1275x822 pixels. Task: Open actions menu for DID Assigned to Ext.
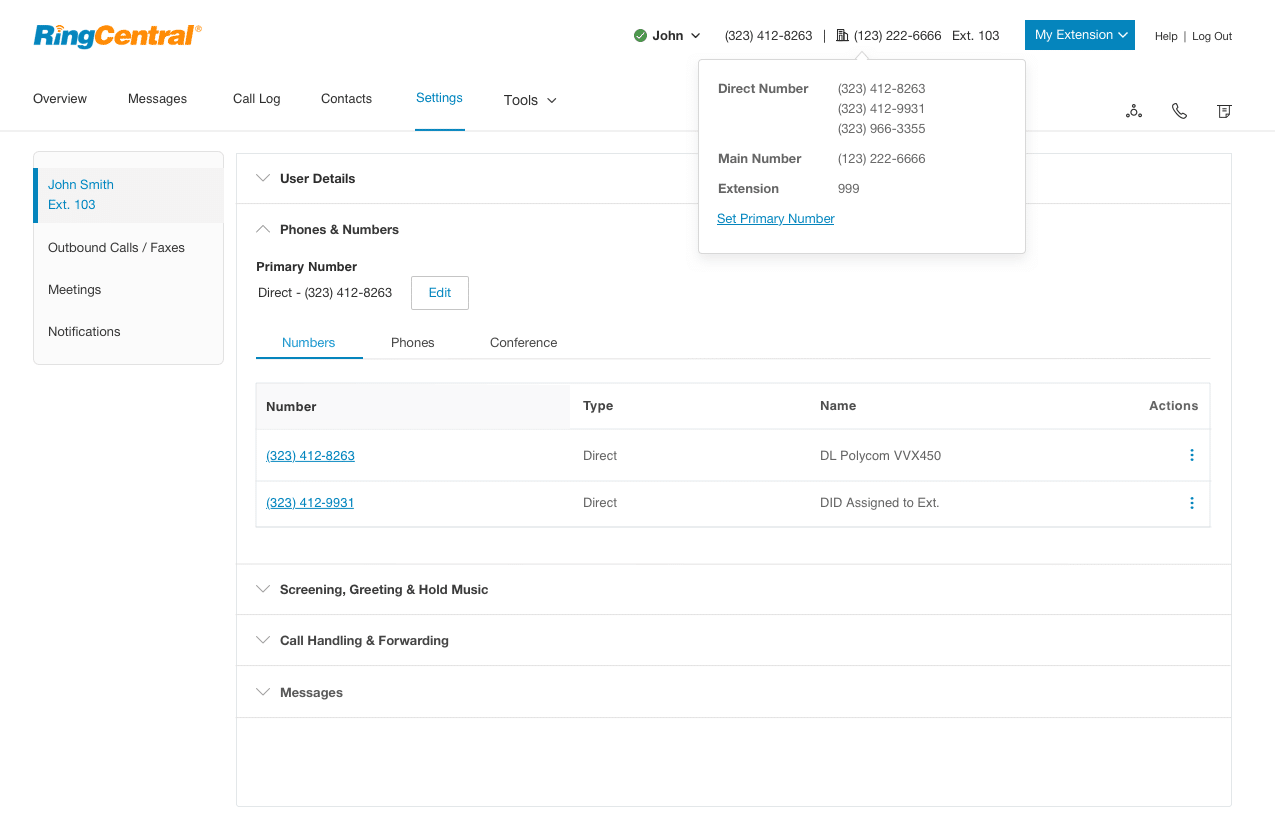1191,503
